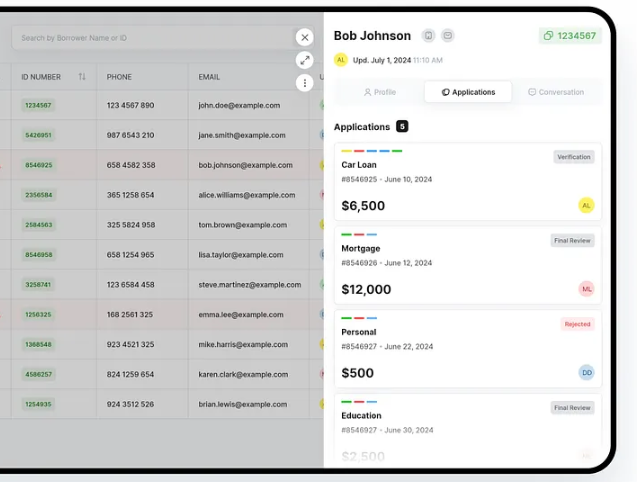Click the ML assignee avatar on Mortgage
Image resolution: width=637 pixels, height=482 pixels.
pyautogui.click(x=586, y=289)
